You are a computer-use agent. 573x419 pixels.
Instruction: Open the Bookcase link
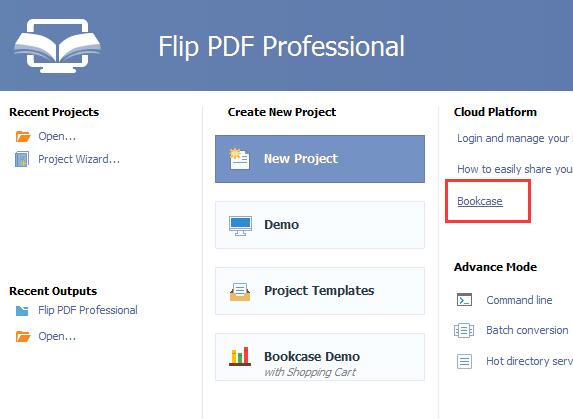(480, 201)
